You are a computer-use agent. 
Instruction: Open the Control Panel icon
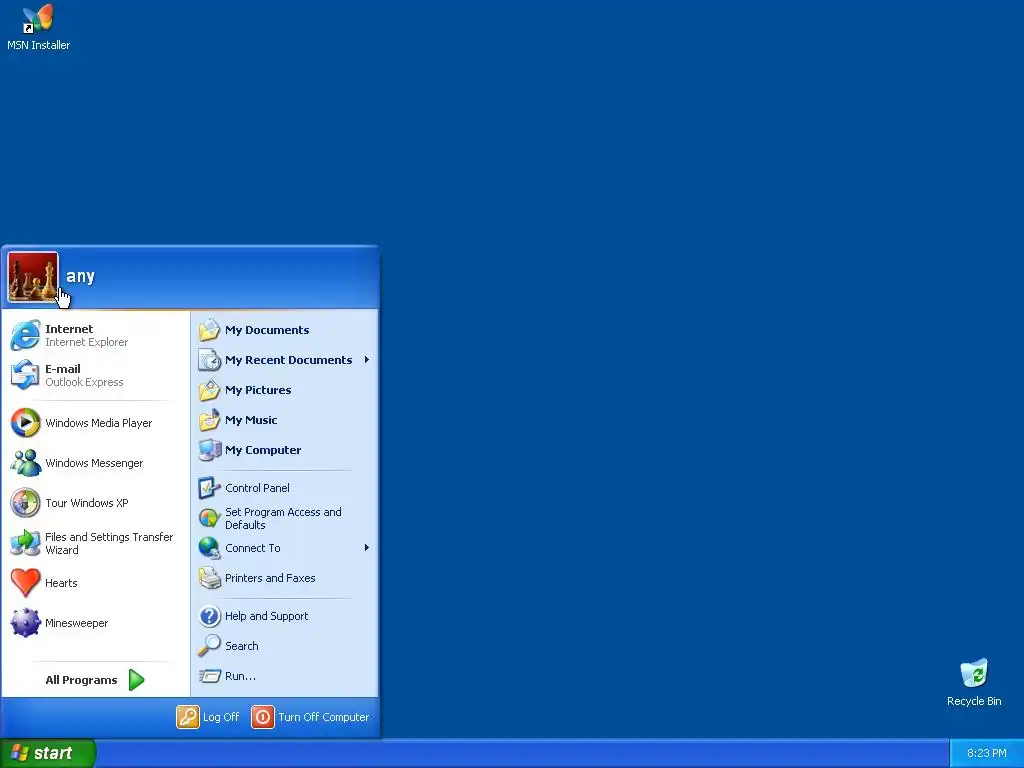pyautogui.click(x=210, y=488)
